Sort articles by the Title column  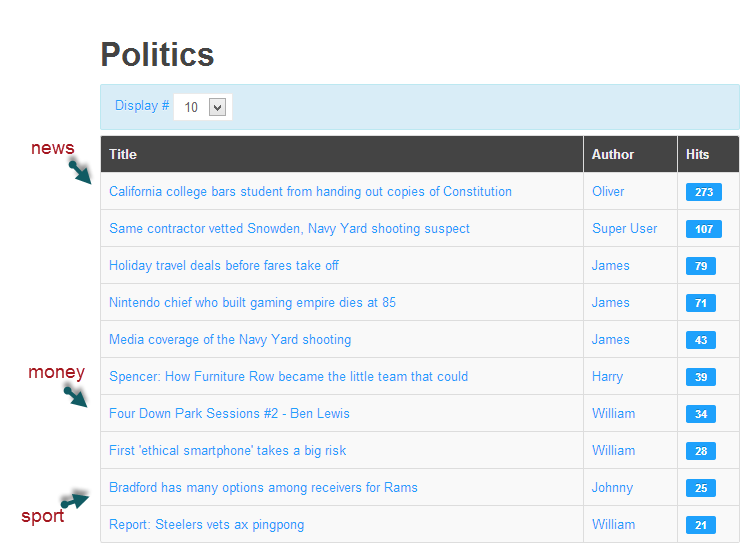(x=123, y=154)
